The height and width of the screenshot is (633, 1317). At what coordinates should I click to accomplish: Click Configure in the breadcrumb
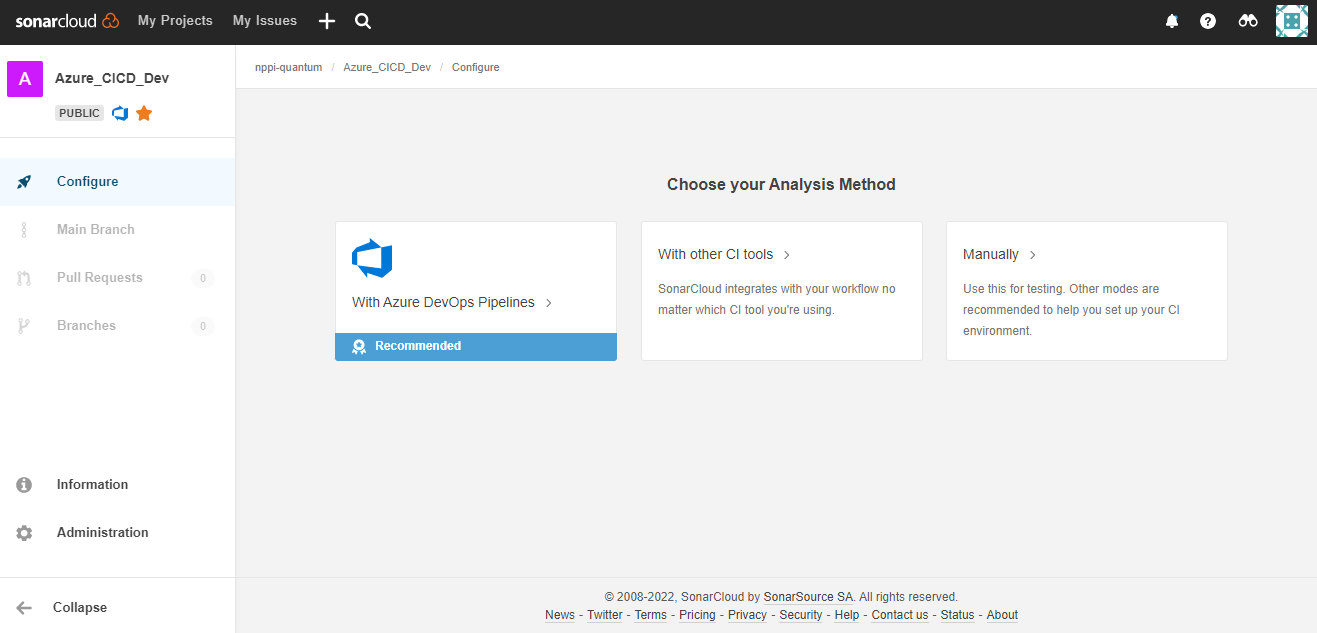point(476,67)
